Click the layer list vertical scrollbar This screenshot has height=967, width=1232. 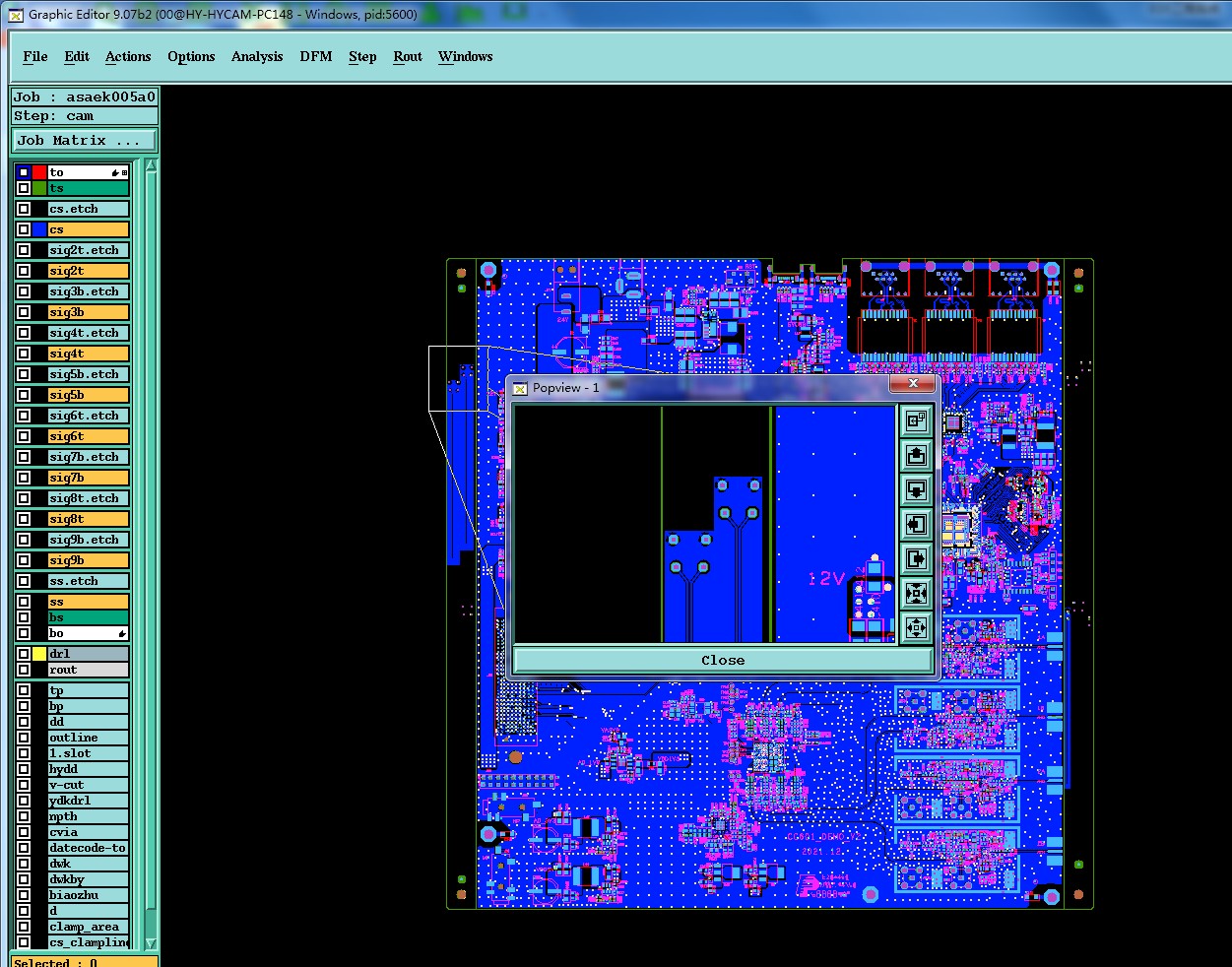[151, 554]
